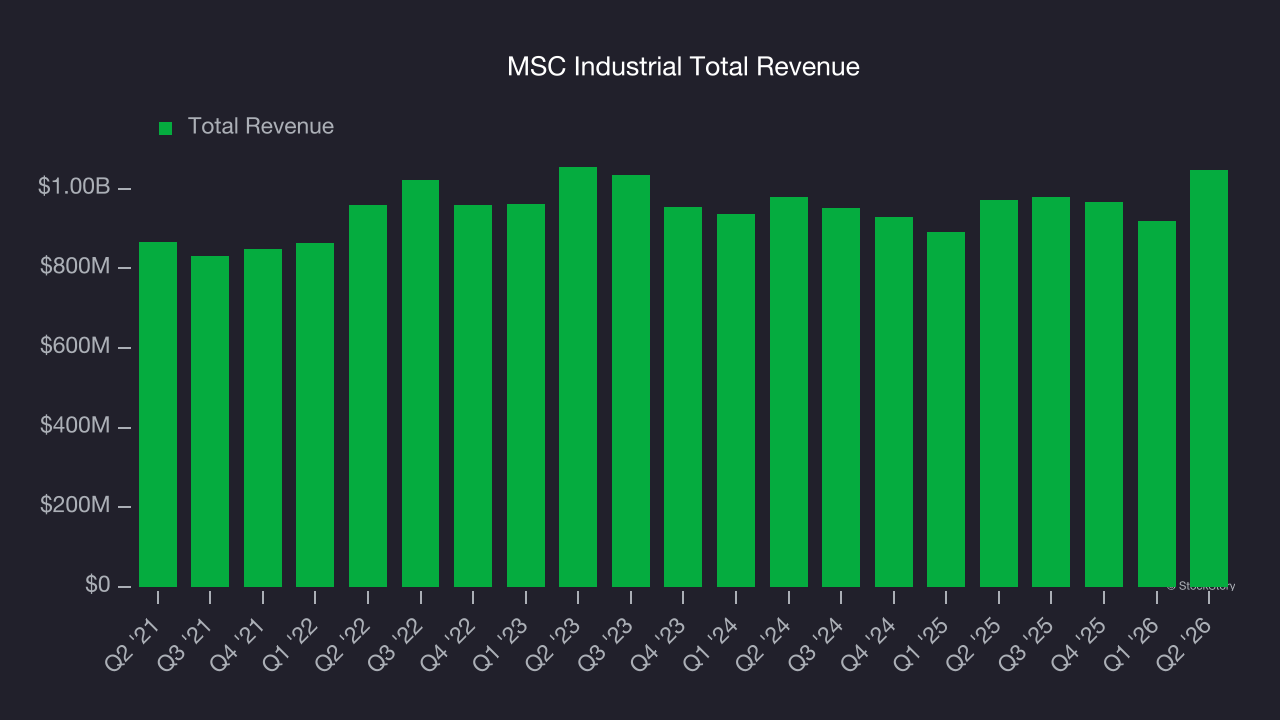Click the $200M y-axis label
The width and height of the screenshot is (1280, 720).
click(74, 505)
